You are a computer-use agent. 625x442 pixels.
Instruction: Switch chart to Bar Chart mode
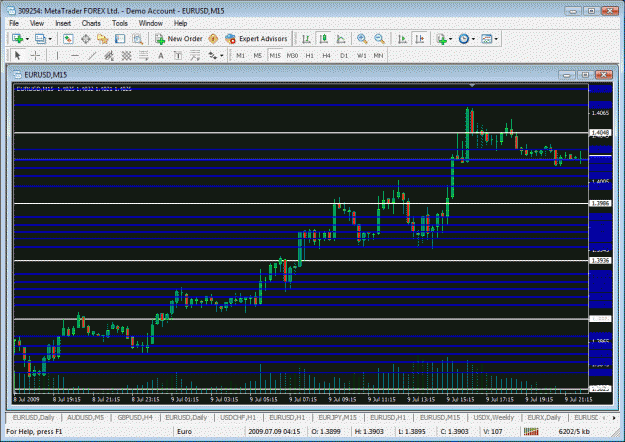(x=306, y=39)
